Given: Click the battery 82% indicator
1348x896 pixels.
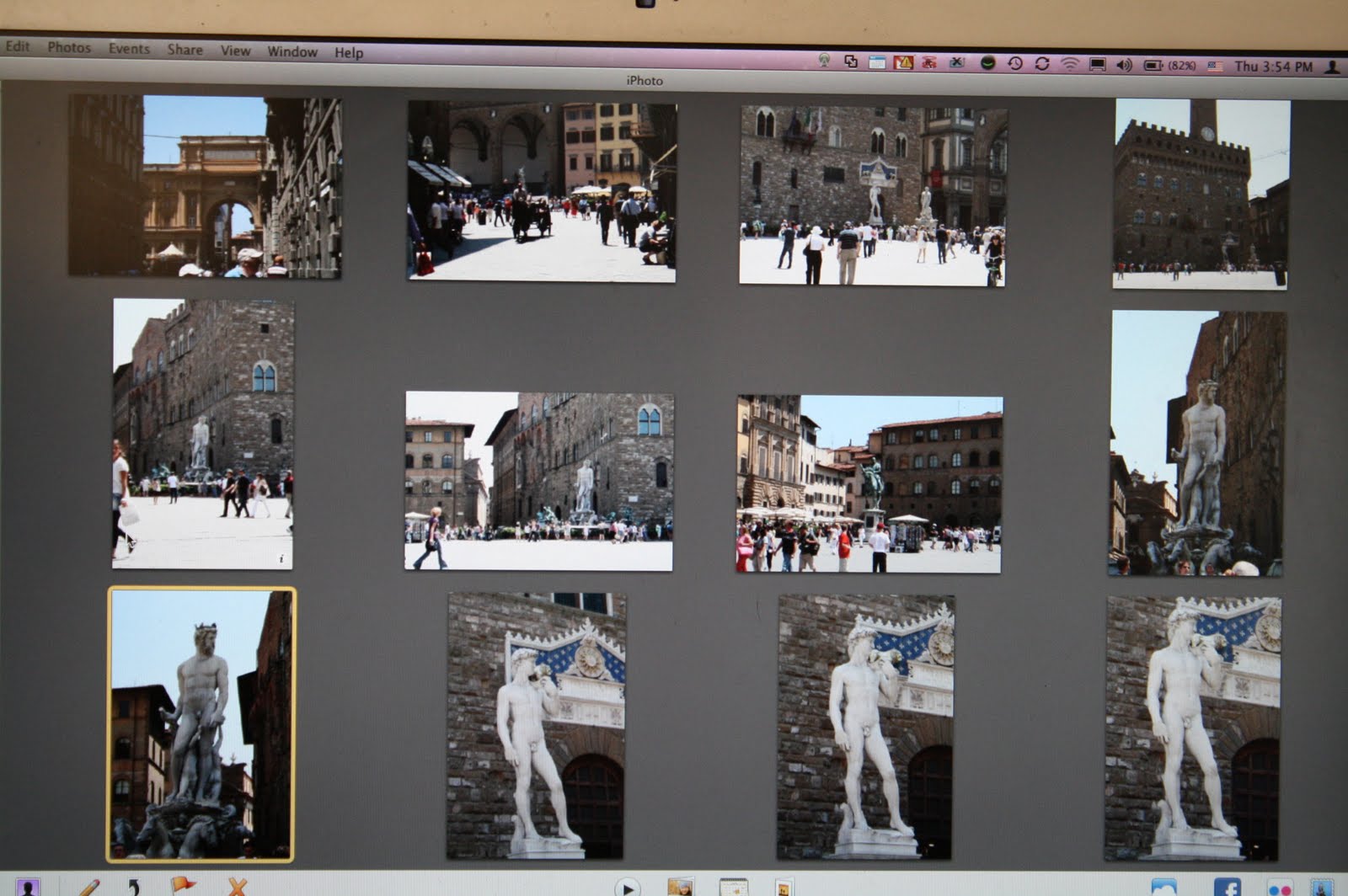Looking at the screenshot, I should (1170, 65).
